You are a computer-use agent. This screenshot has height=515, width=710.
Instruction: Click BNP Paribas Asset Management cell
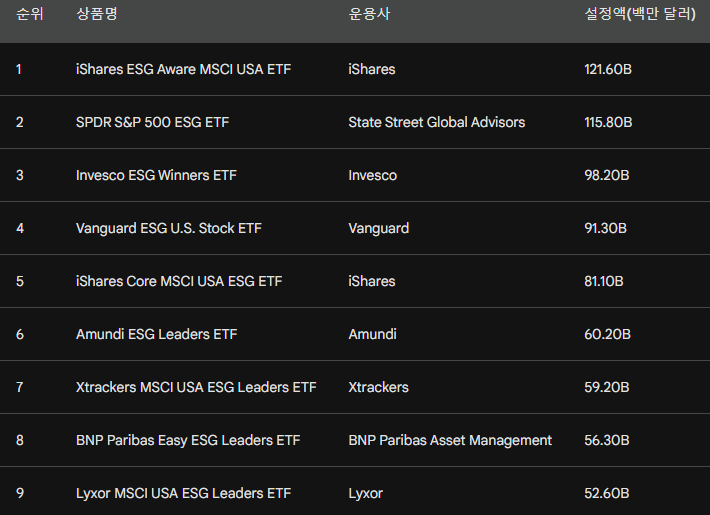[450, 440]
